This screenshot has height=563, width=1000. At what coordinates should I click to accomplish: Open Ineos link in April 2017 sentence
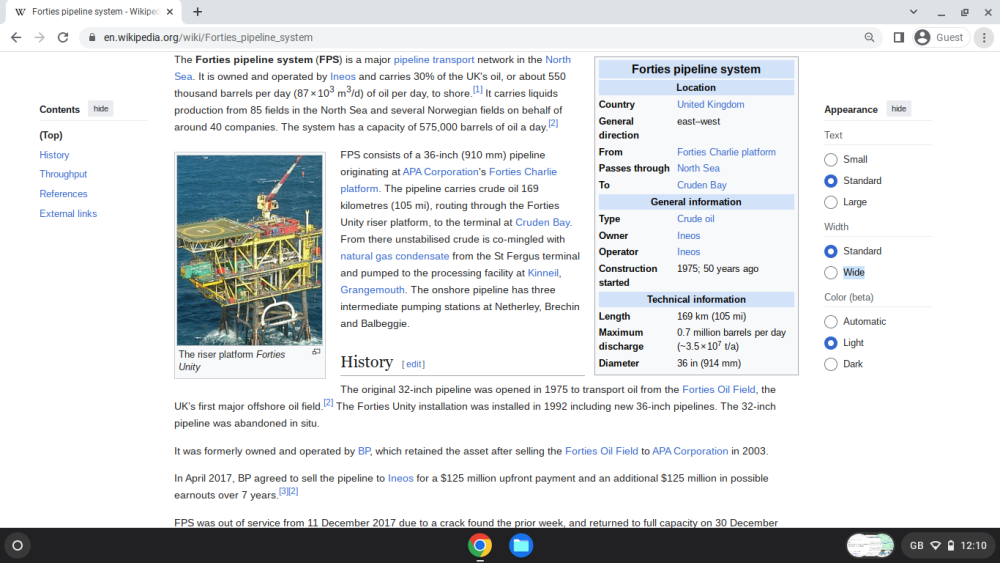[x=401, y=478]
